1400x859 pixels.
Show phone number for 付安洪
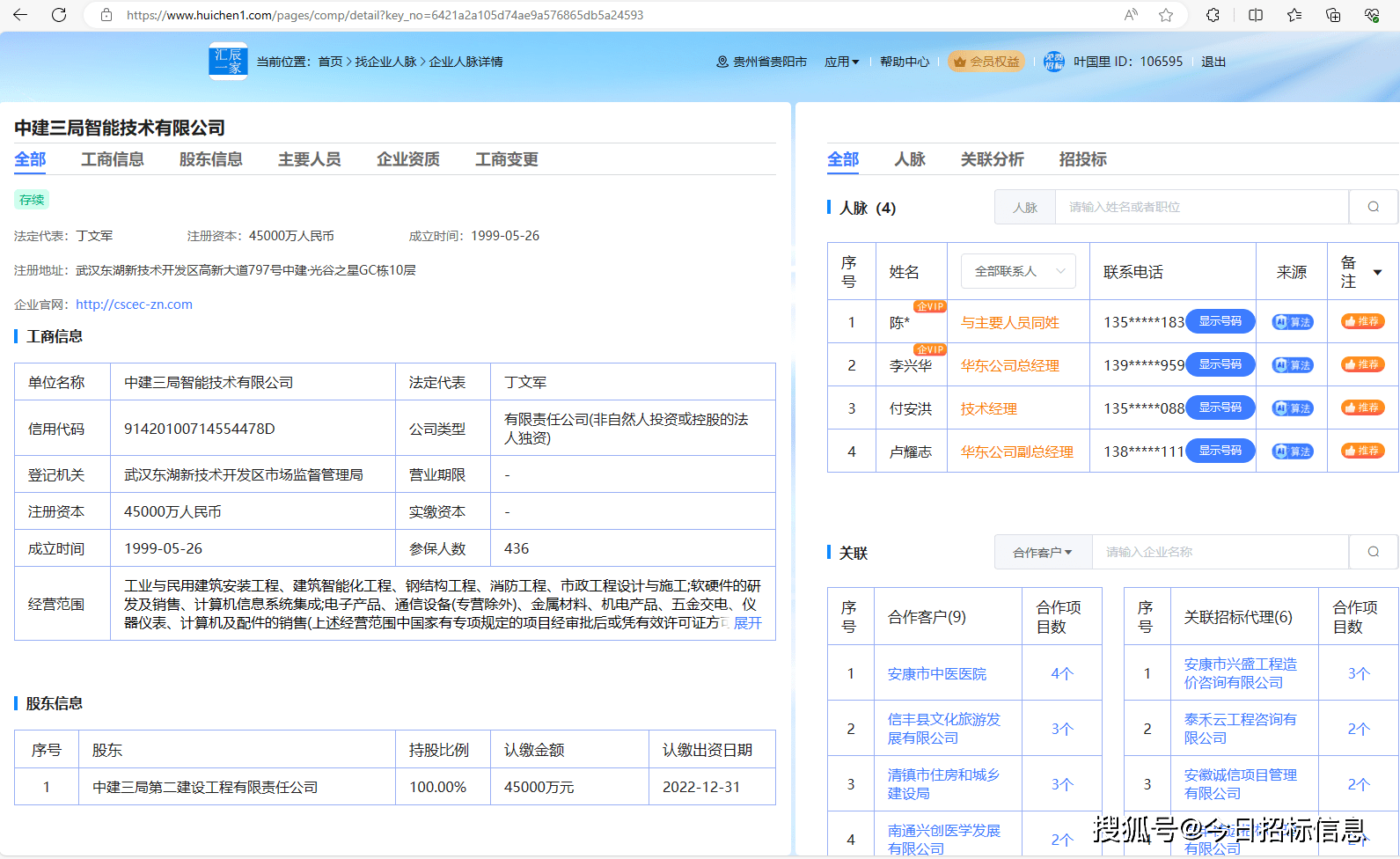1220,407
